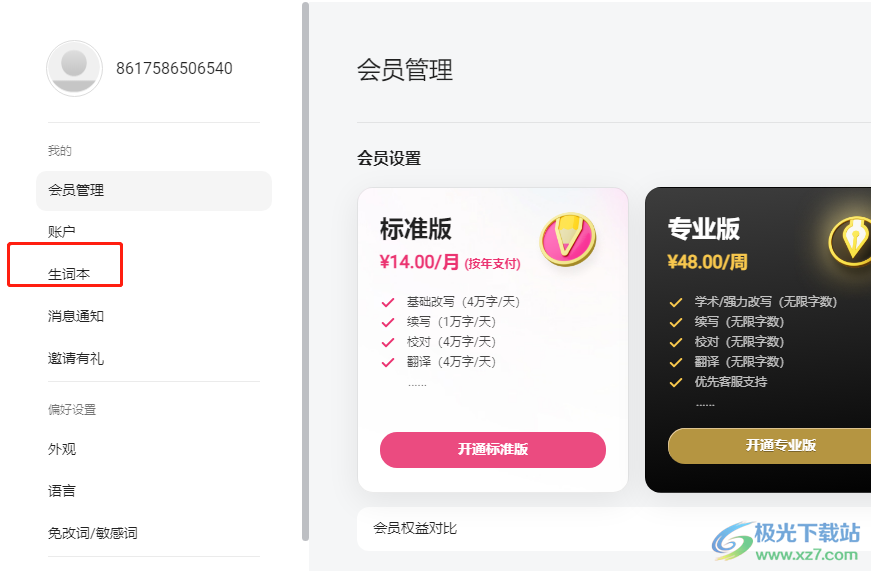Viewport: 871px width, 571px height.
Task: Click the 开通专业版 button
Action: point(769,445)
